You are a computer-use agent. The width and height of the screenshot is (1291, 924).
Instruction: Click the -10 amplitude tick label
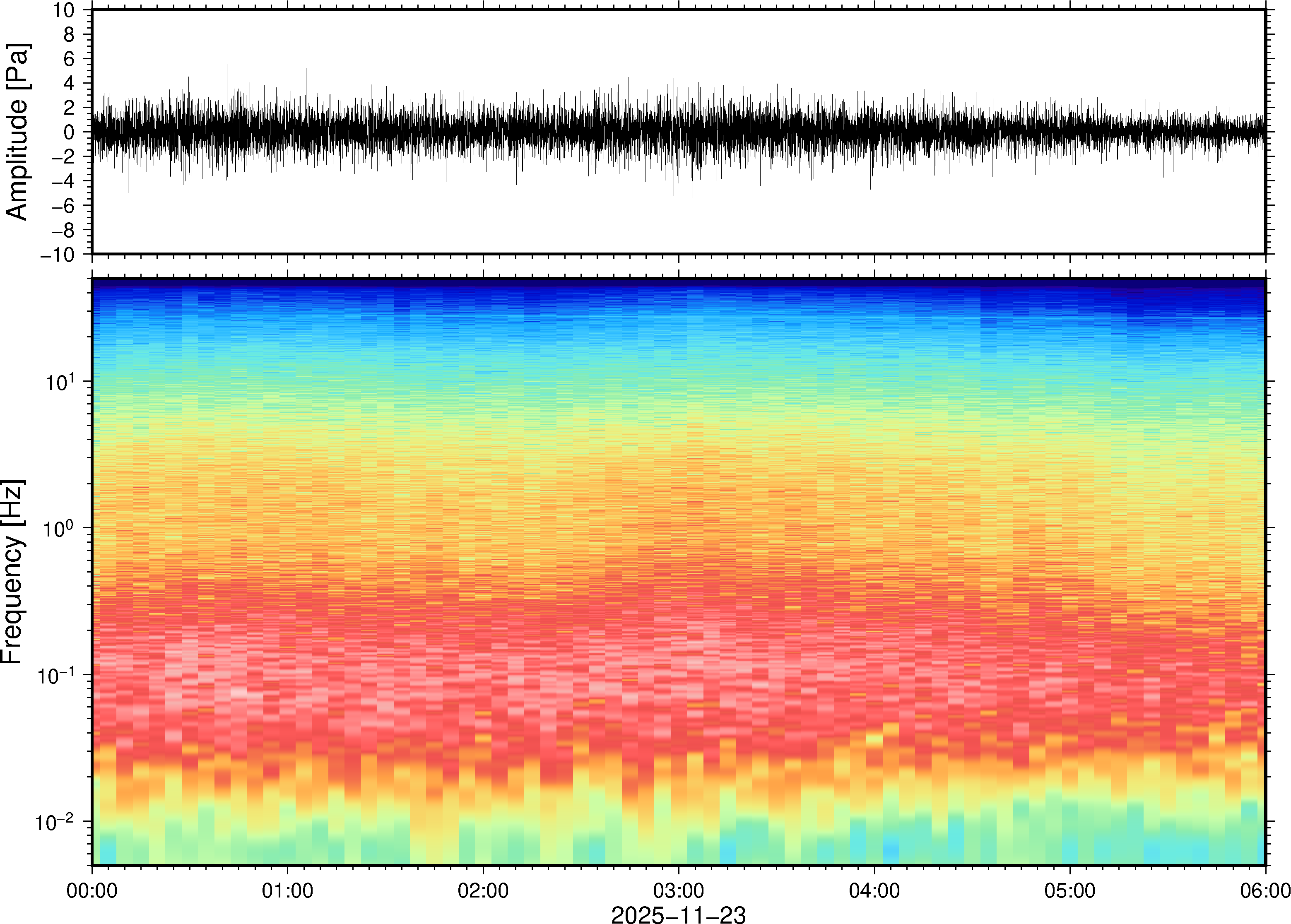coord(58,255)
